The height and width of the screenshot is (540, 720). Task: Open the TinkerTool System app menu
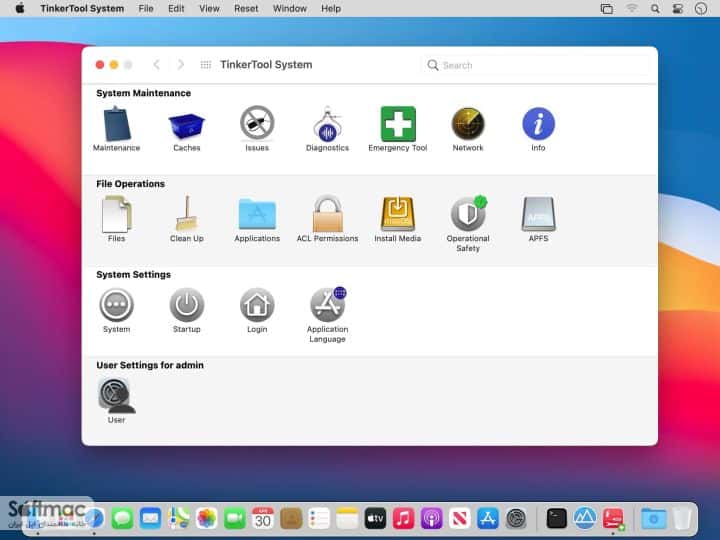point(82,8)
